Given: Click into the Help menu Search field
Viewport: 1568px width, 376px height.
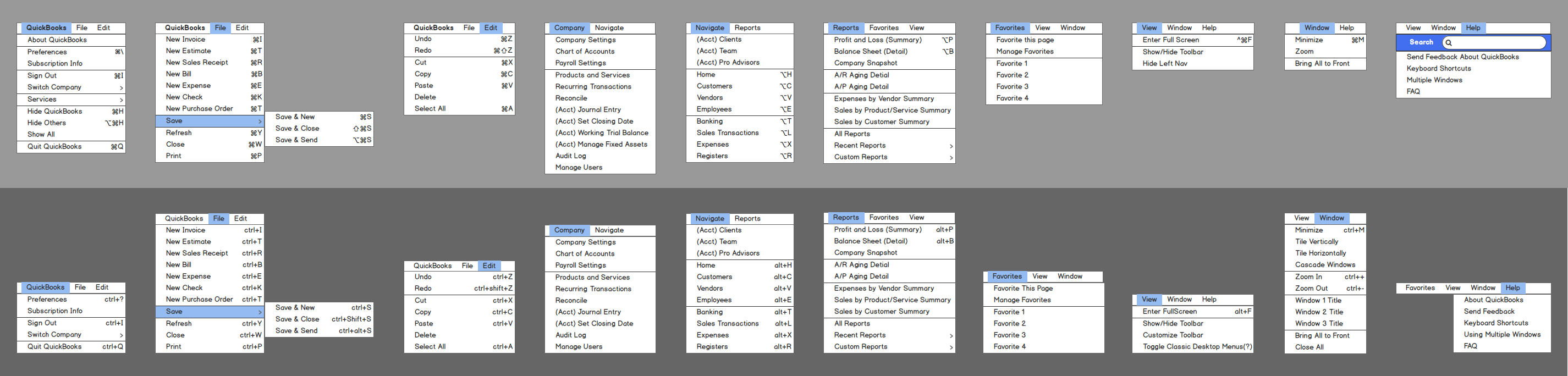Looking at the screenshot, I should (1494, 42).
